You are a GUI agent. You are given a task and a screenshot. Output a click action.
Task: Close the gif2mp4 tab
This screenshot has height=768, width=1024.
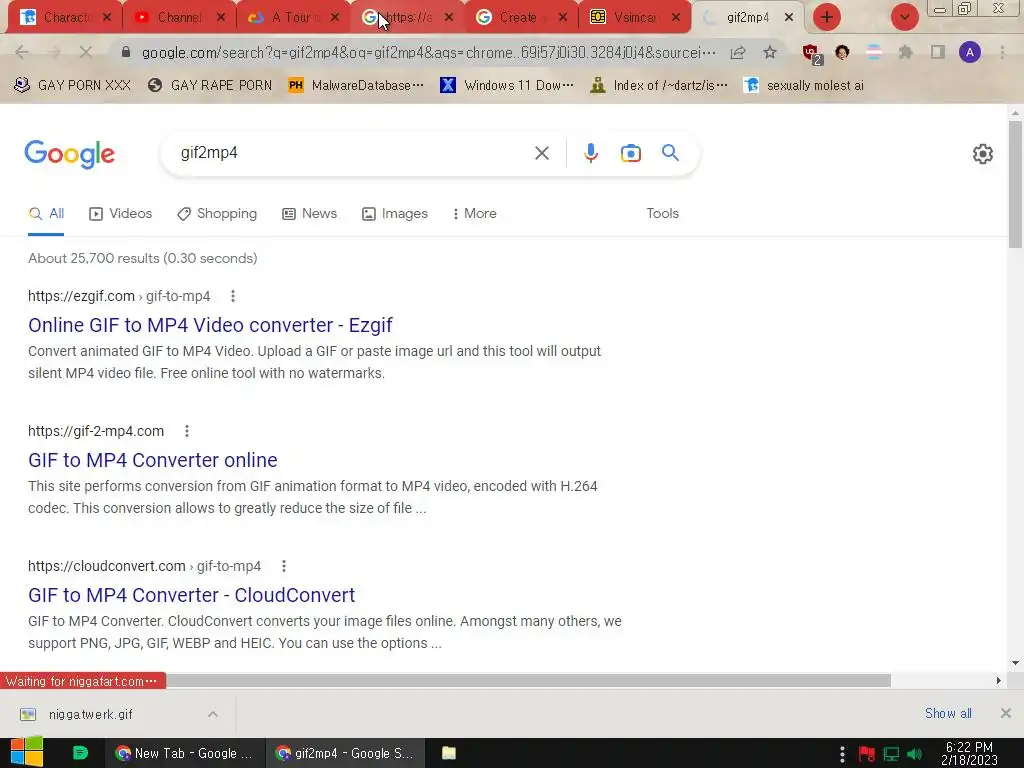[789, 18]
